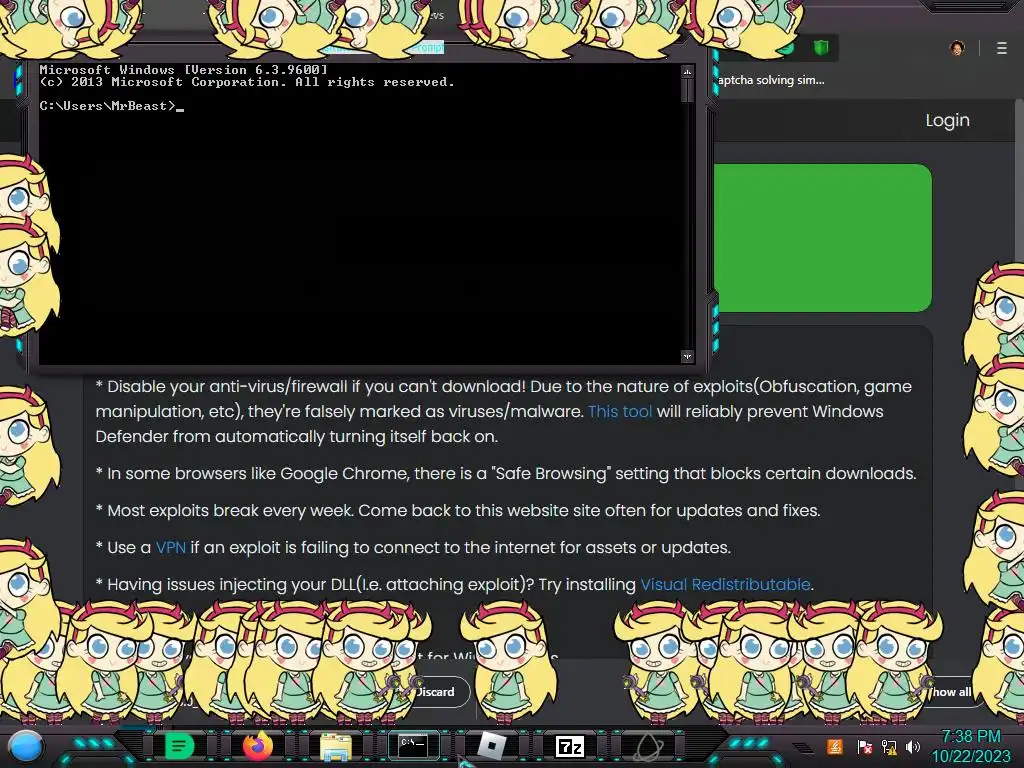
Task: Click the command prompt scroll down arrow
Action: click(687, 356)
